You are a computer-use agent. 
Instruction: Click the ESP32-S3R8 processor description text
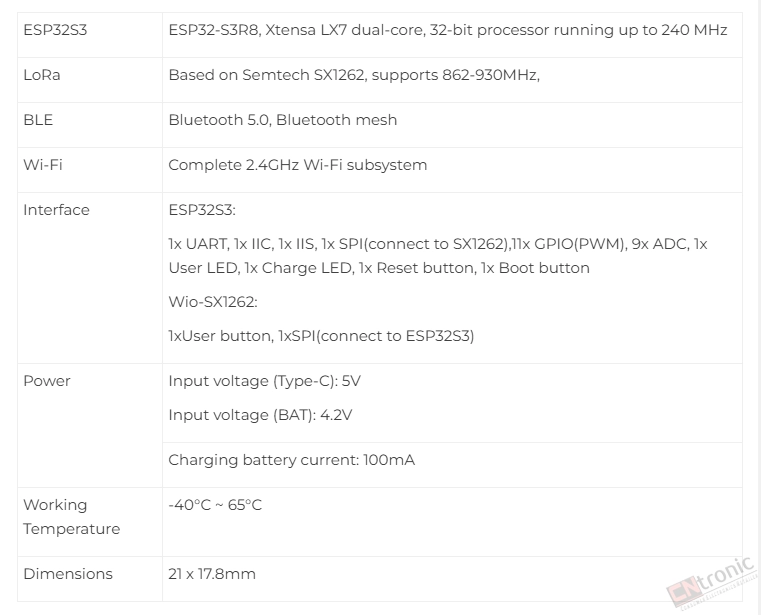point(447,30)
